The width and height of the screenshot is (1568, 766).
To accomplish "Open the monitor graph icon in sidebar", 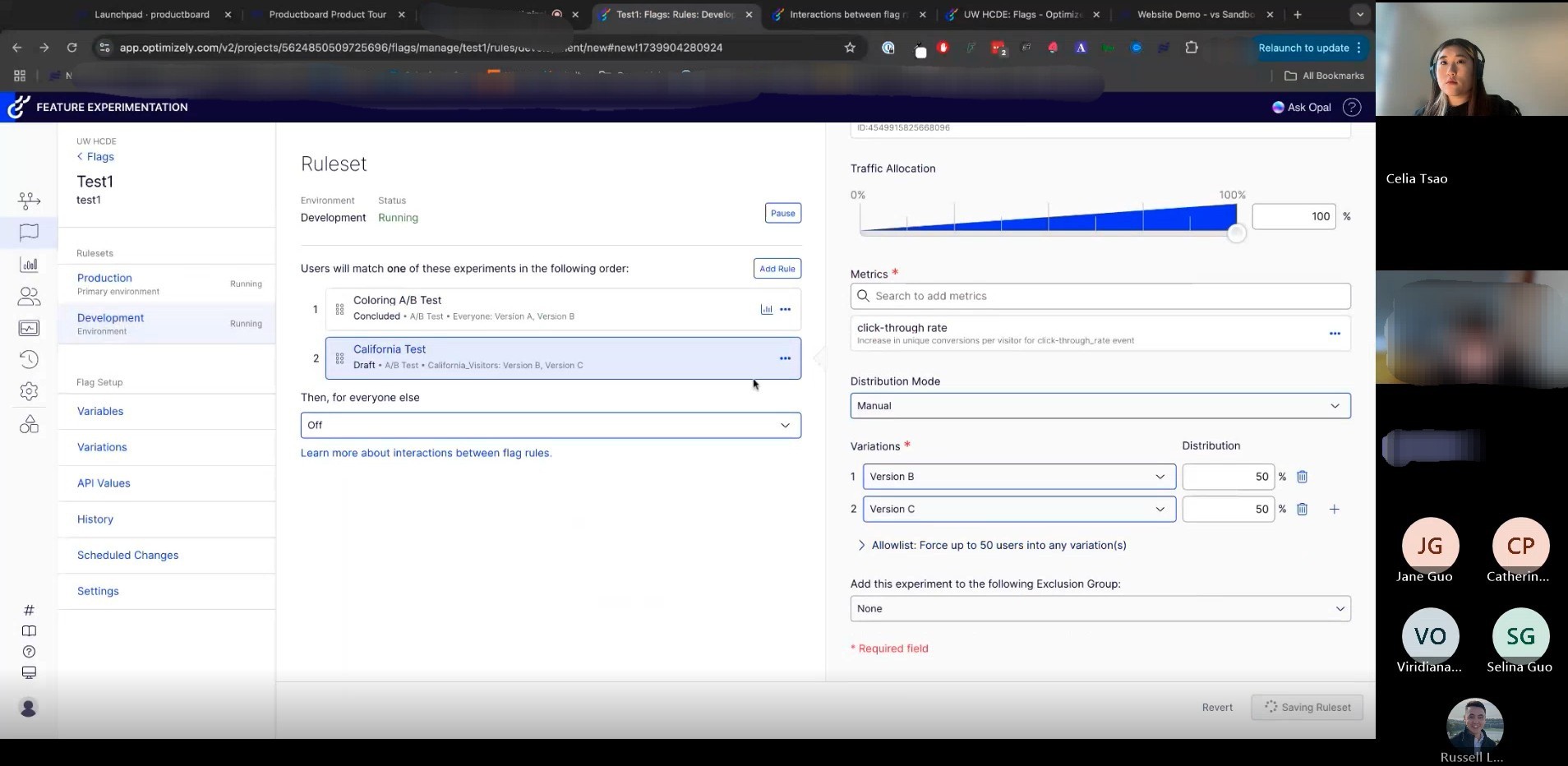I will (x=29, y=328).
